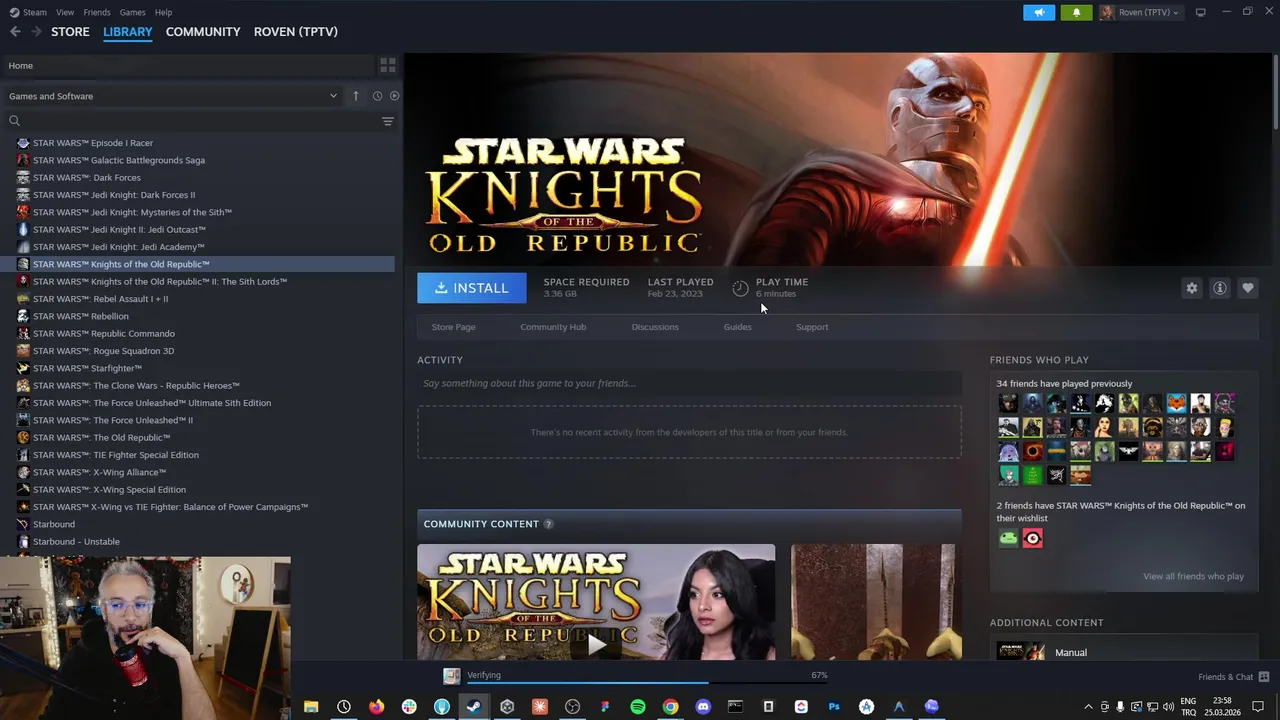1280x720 pixels.
Task: Click the blue INSTALL button
Action: pyautogui.click(x=472, y=288)
